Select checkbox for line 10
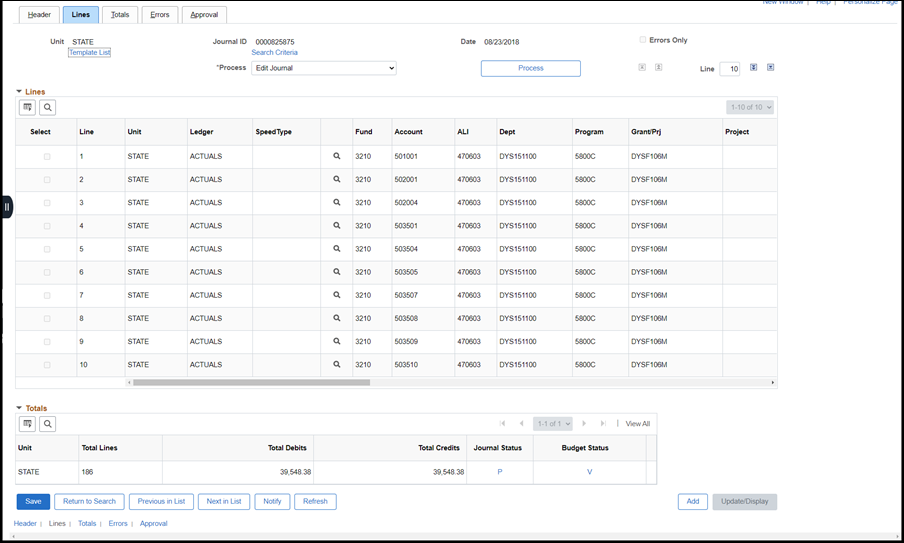This screenshot has width=904, height=543. pyautogui.click(x=47, y=365)
